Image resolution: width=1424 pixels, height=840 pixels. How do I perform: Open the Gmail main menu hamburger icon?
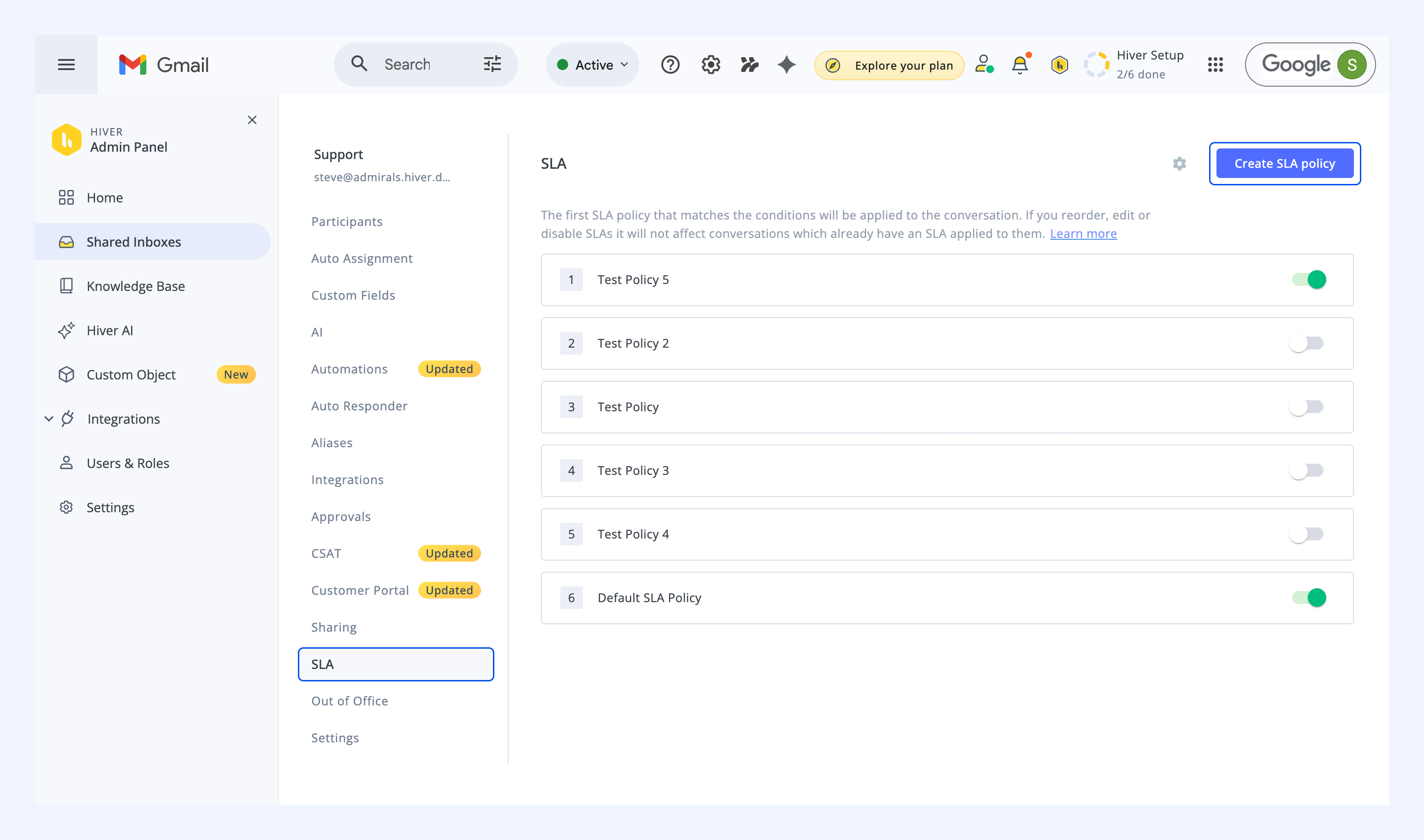pyautogui.click(x=66, y=65)
